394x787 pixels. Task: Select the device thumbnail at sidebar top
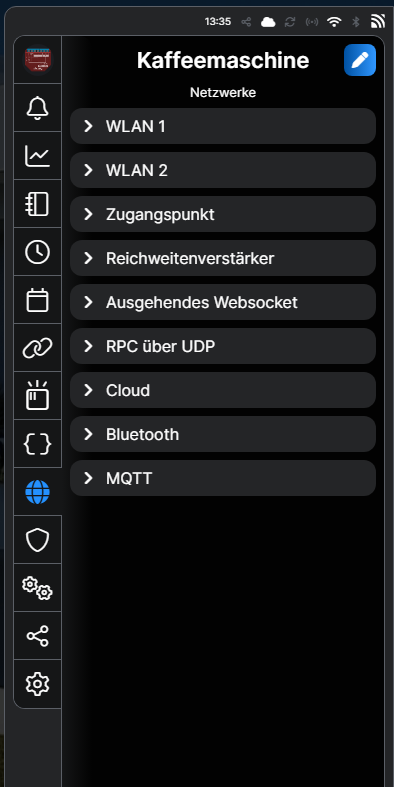point(38,60)
